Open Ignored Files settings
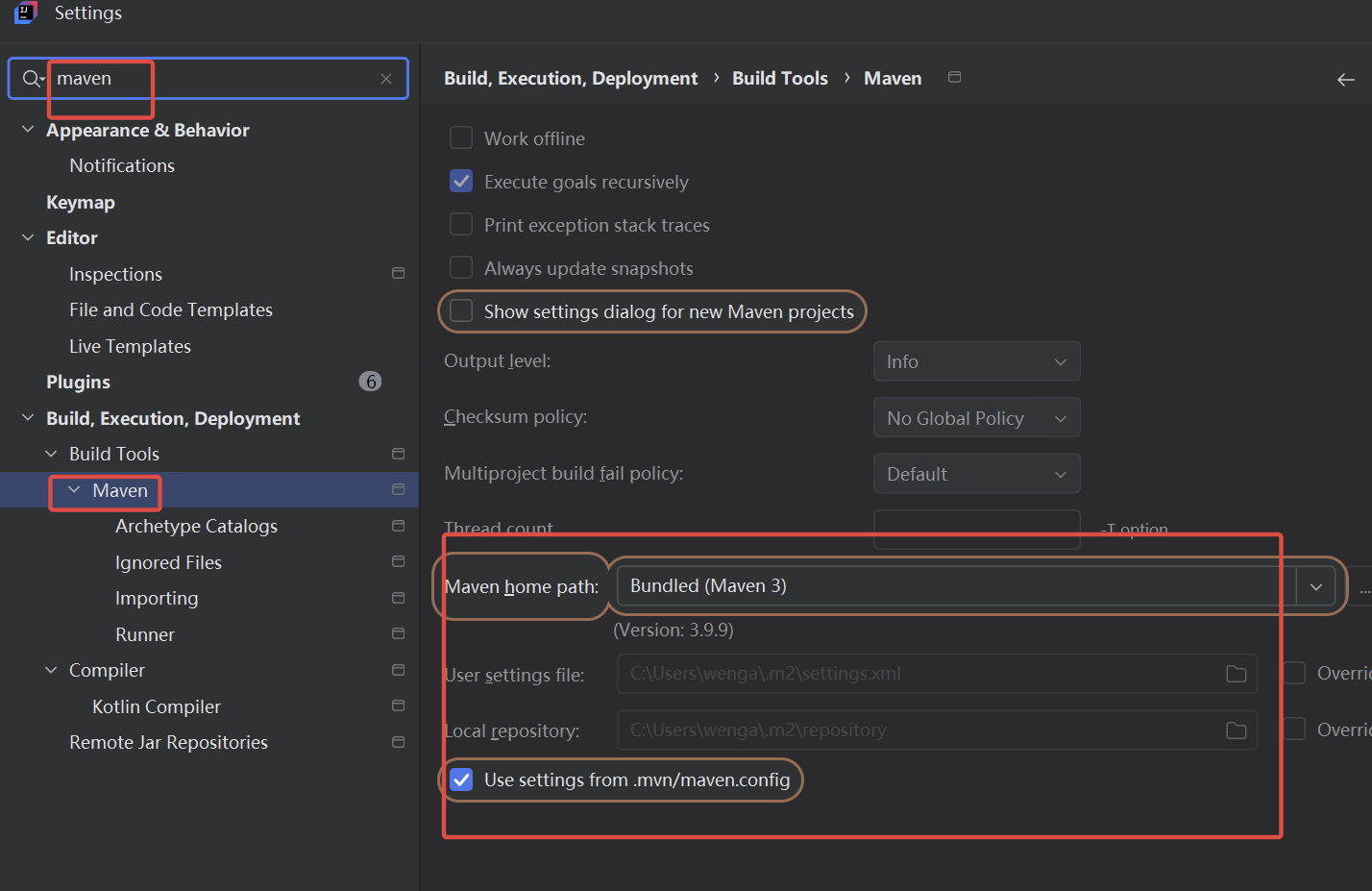The width and height of the screenshot is (1372, 891). (x=168, y=562)
